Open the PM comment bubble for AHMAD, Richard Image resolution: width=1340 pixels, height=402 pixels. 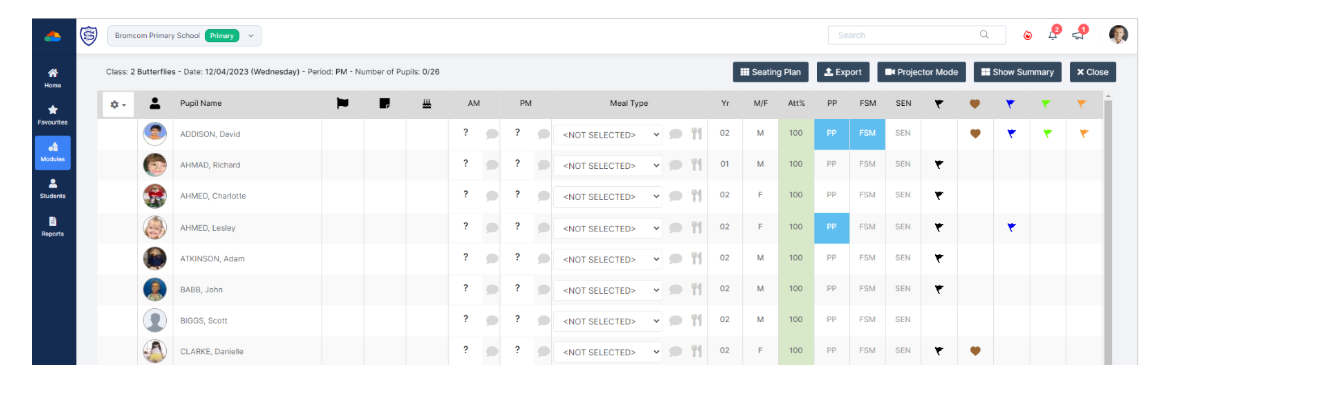pos(543,165)
